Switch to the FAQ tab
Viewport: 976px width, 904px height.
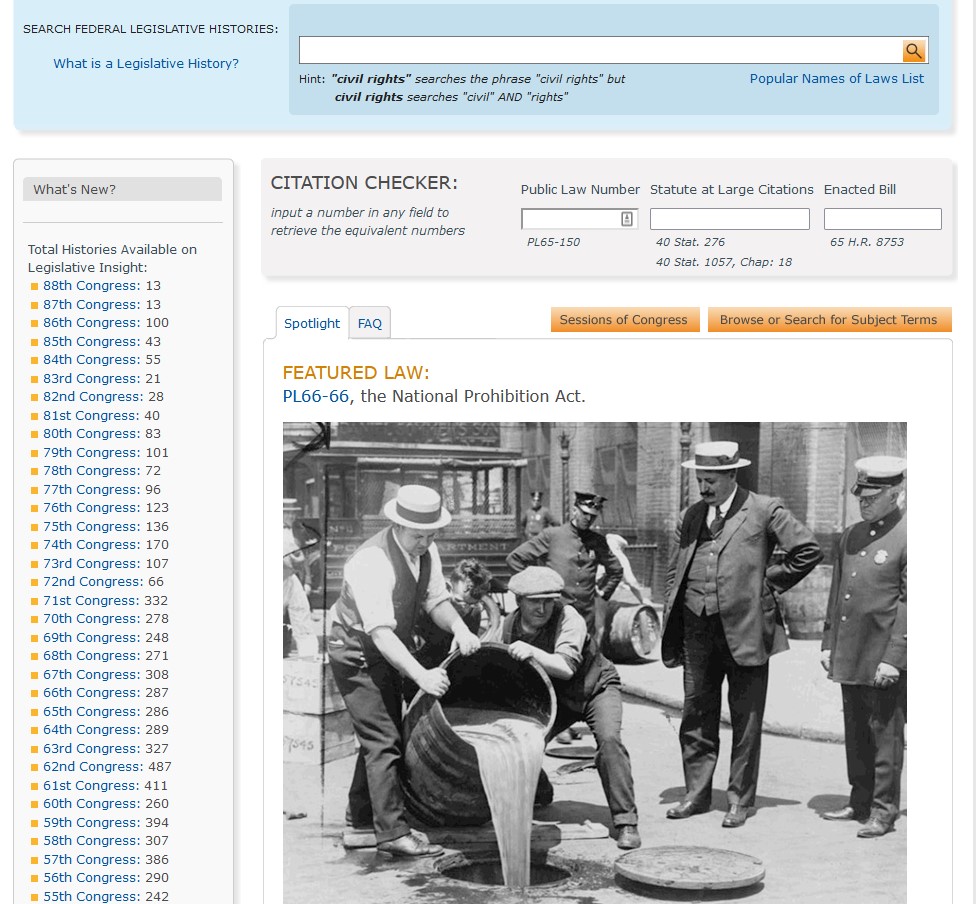click(369, 322)
